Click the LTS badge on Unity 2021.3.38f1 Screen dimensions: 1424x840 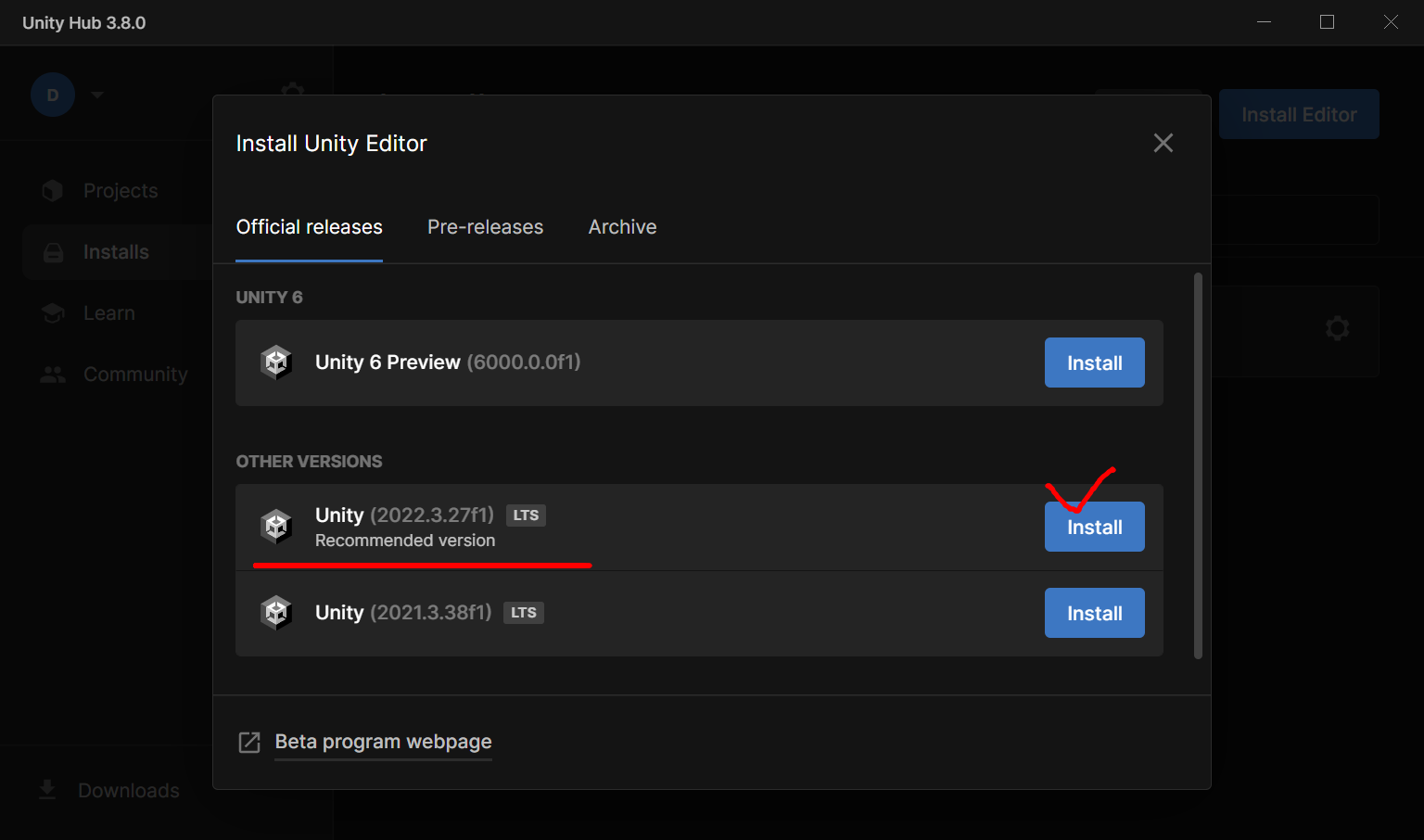click(524, 613)
